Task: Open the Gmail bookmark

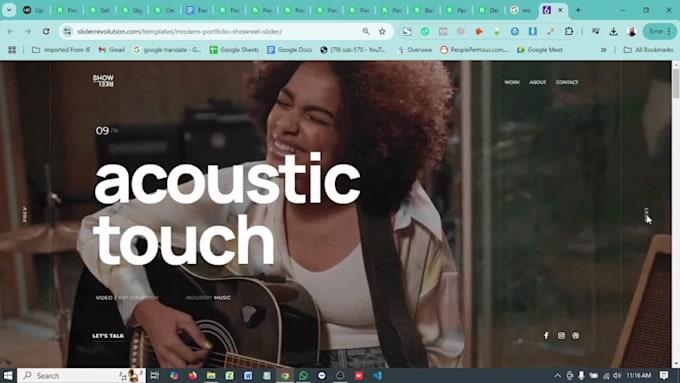Action: (x=111, y=50)
